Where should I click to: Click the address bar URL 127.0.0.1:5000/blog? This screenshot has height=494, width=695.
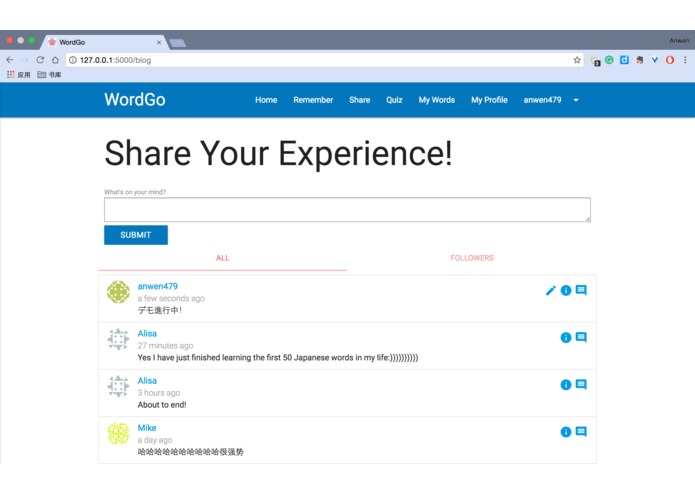115,60
